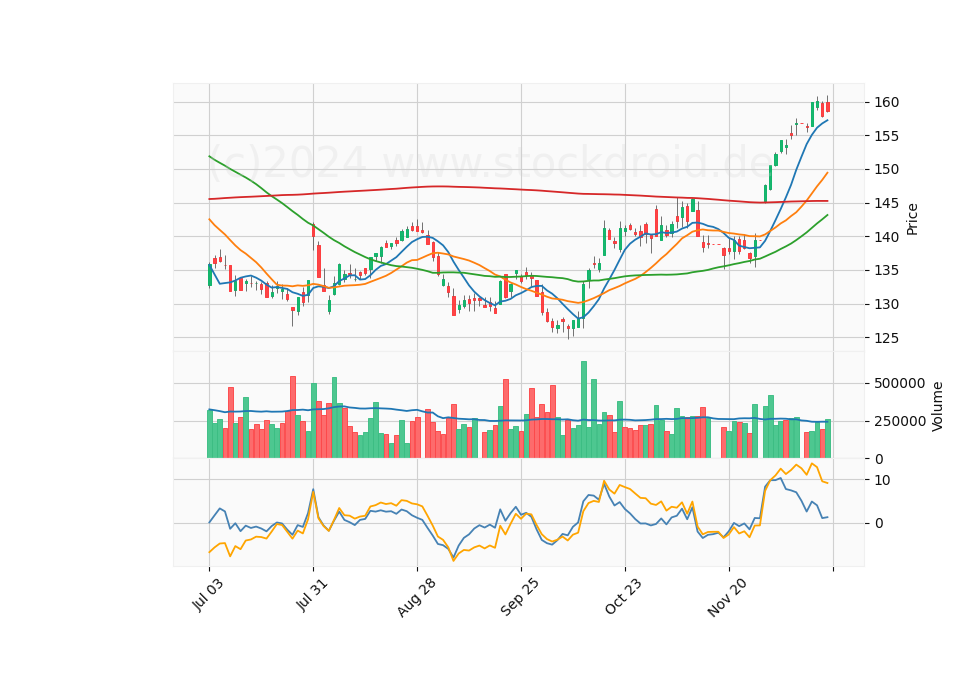This screenshot has width=960, height=690.
Task: Click the 150 price axis value
Action: (x=886, y=170)
